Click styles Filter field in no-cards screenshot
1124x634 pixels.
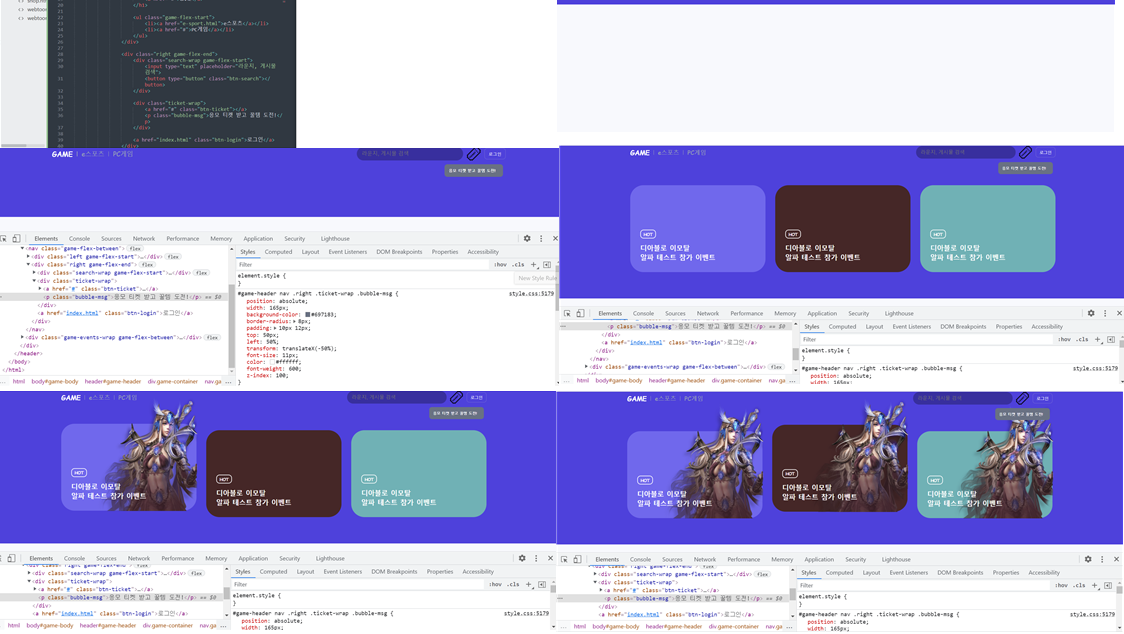pyautogui.click(x=362, y=265)
